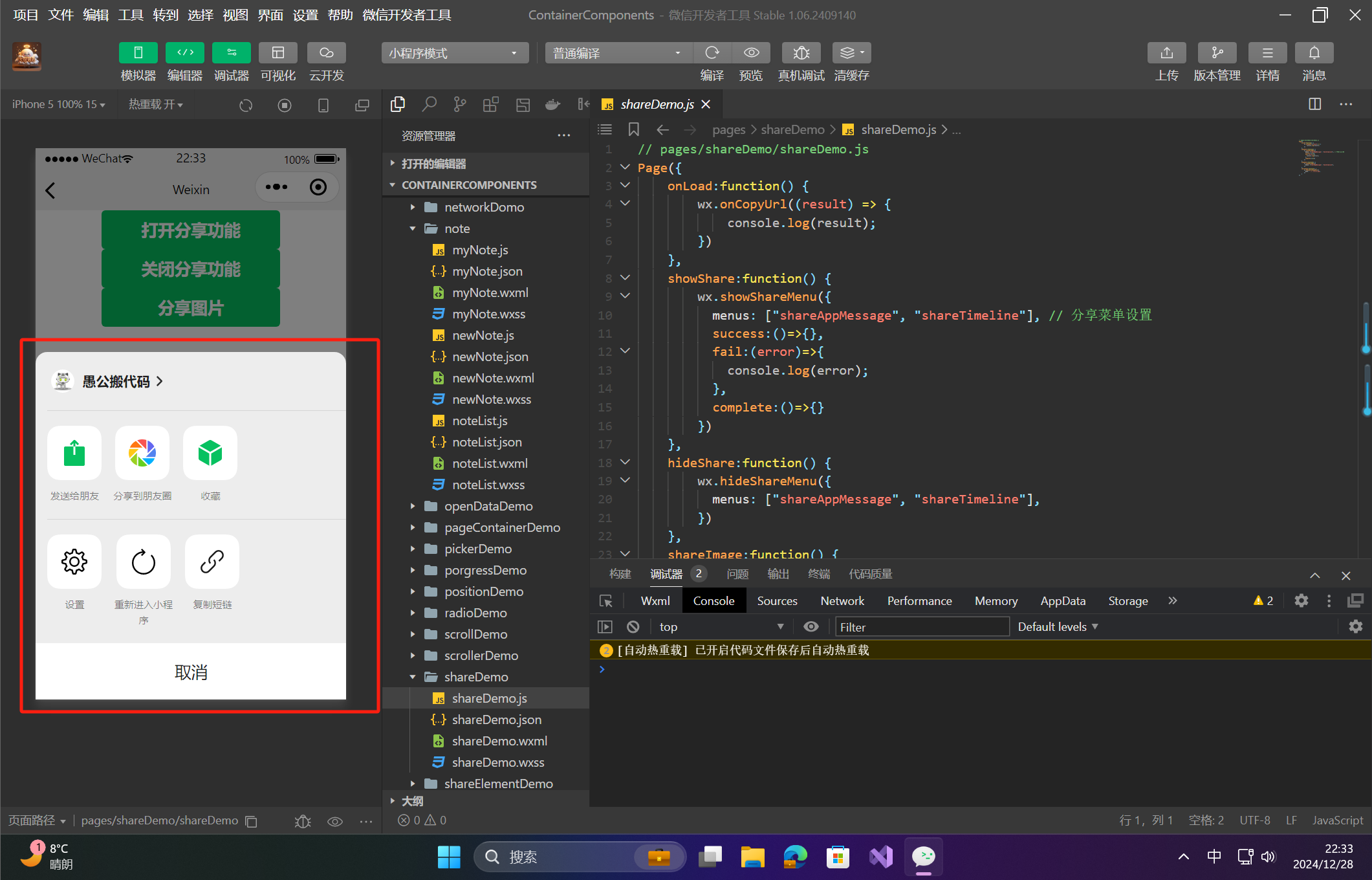
Task: Open the 小程序模式 dropdown
Action: [454, 53]
